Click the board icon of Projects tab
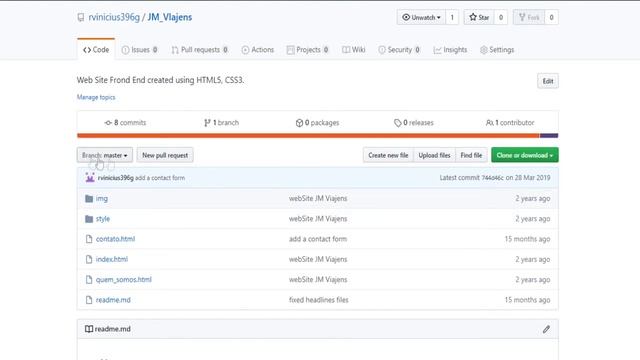 pos(290,50)
